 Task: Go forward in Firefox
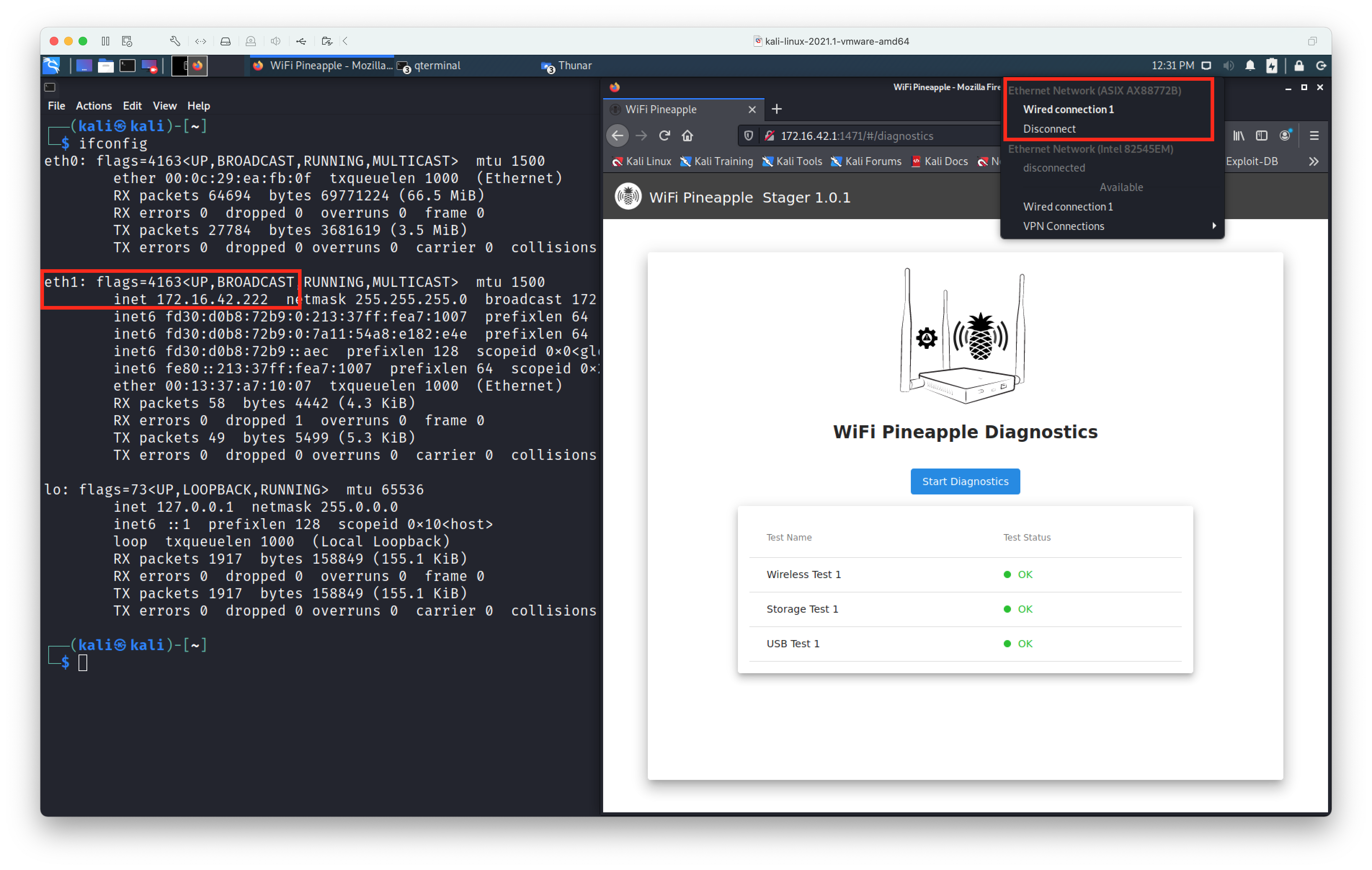click(x=641, y=136)
